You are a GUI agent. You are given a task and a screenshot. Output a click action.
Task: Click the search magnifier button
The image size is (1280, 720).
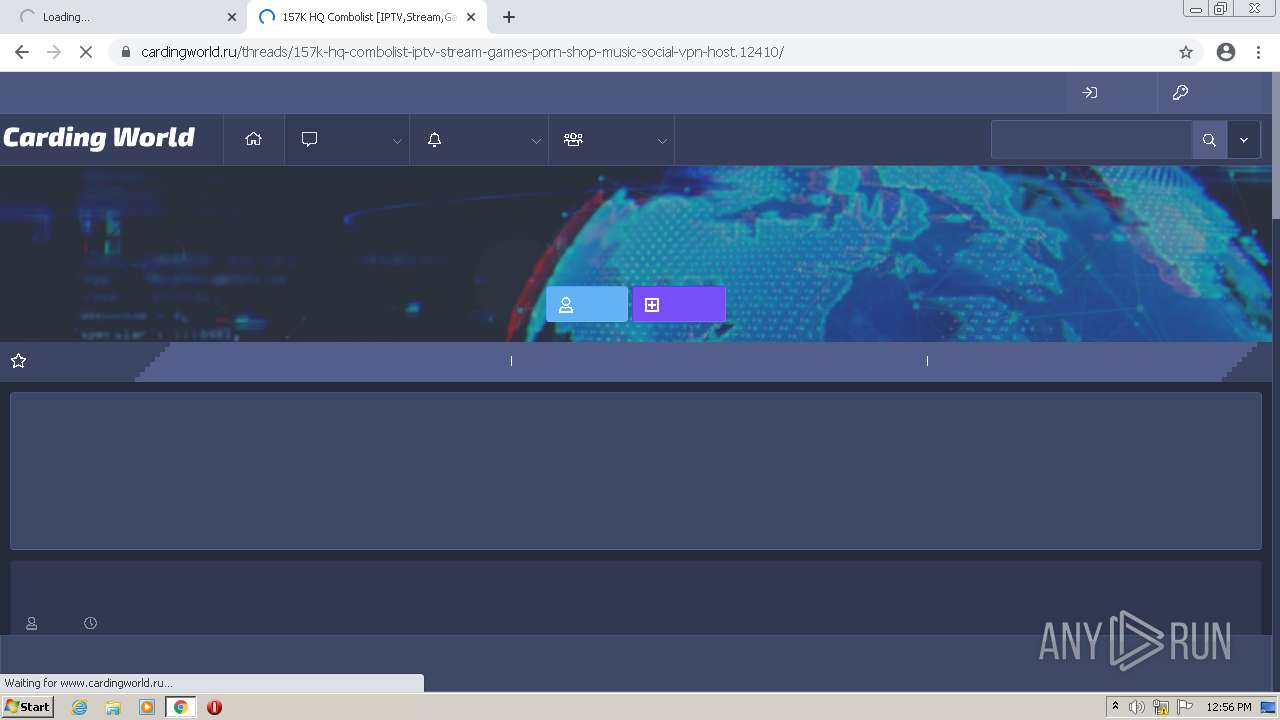[x=1209, y=140]
